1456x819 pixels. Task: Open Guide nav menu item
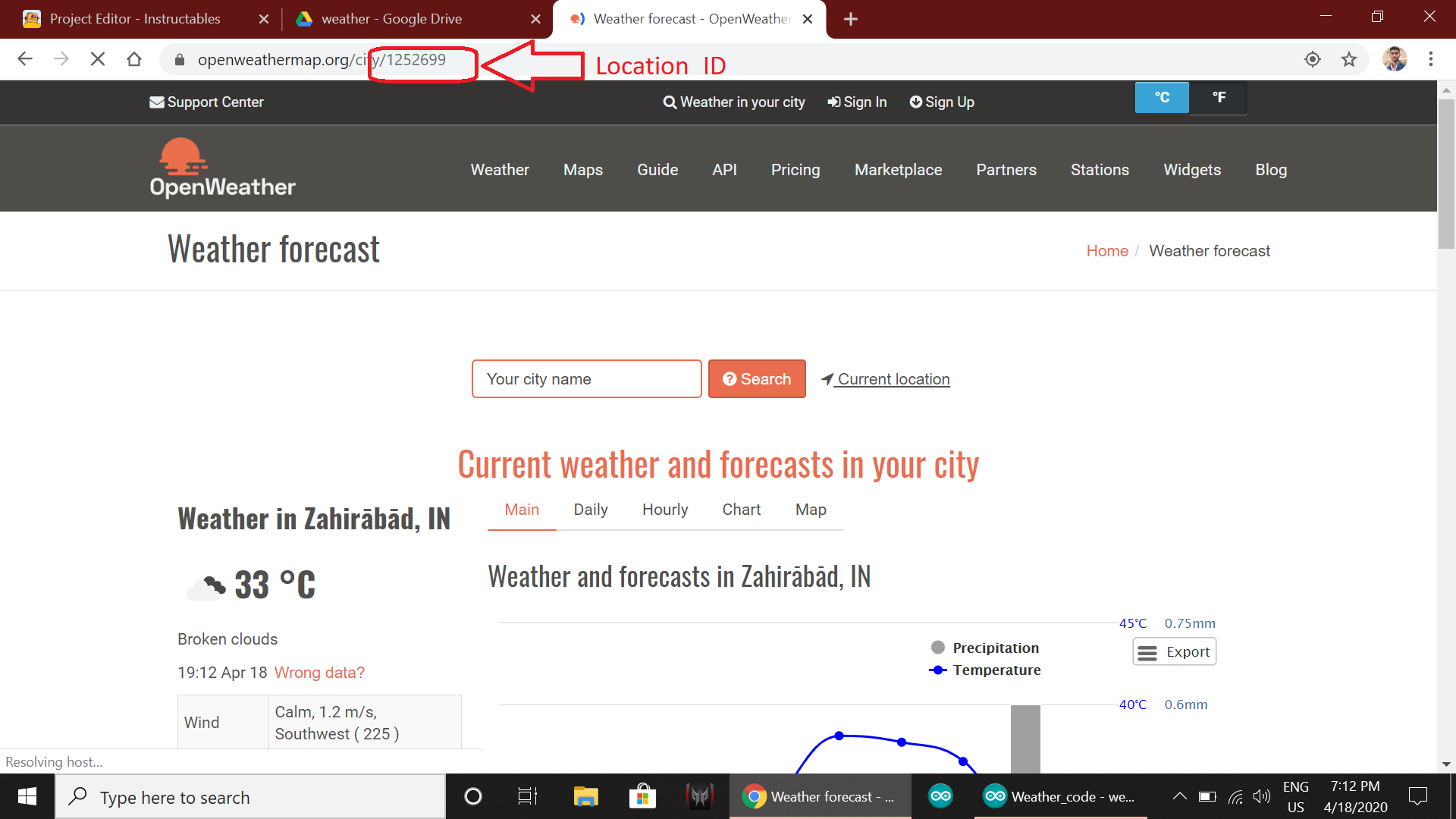tap(657, 170)
